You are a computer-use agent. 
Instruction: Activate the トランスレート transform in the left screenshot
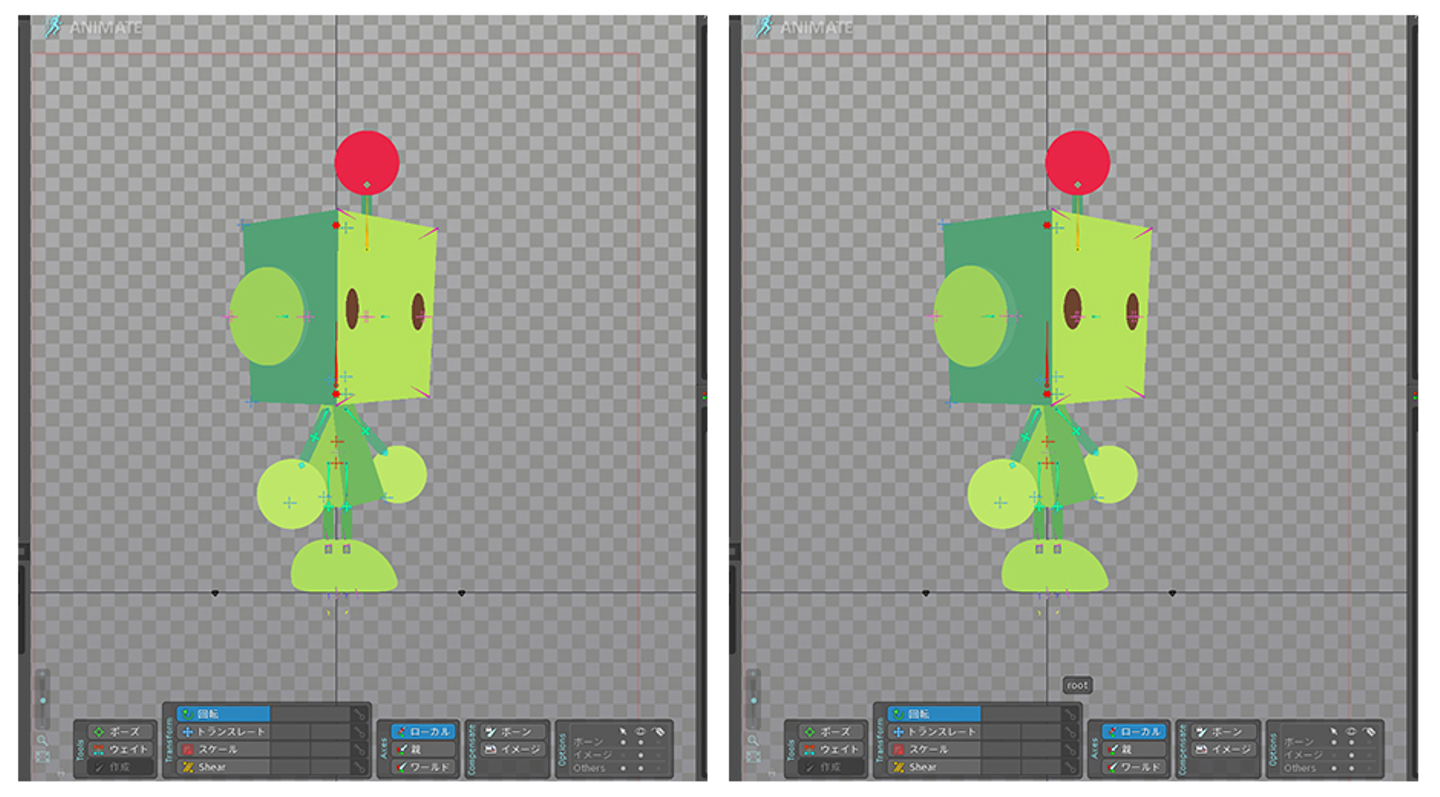223,732
